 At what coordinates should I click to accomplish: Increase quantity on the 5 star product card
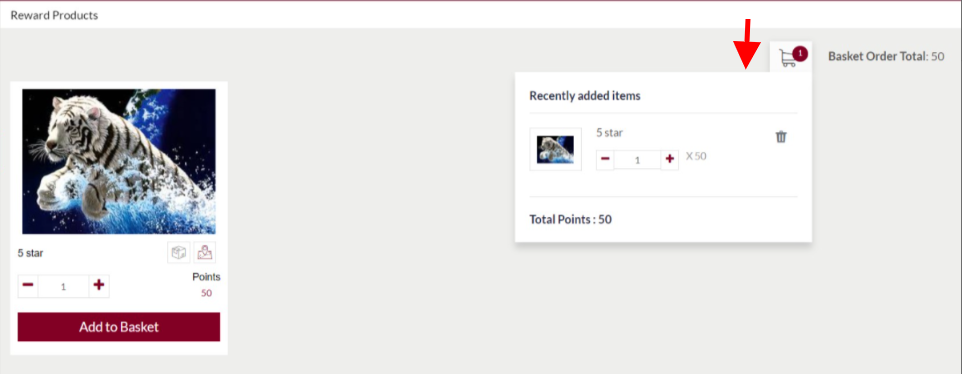point(99,286)
